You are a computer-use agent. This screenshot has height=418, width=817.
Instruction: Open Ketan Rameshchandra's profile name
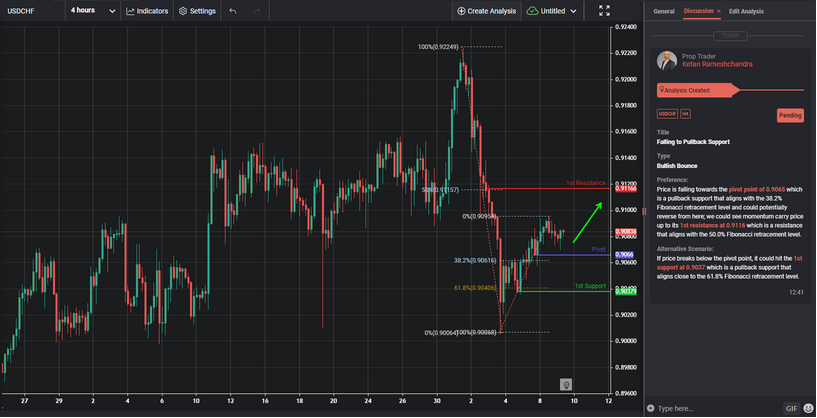[x=717, y=64]
